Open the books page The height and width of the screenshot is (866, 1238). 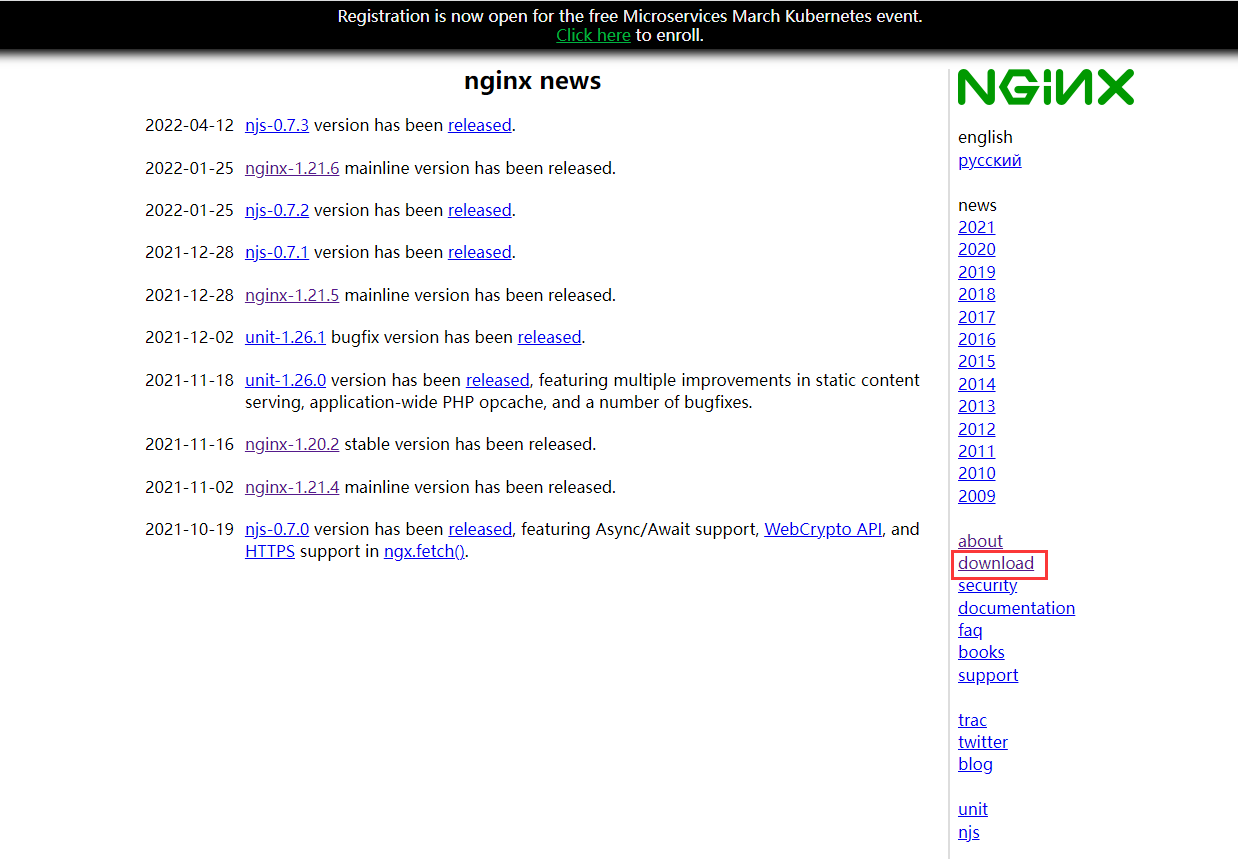point(981,651)
